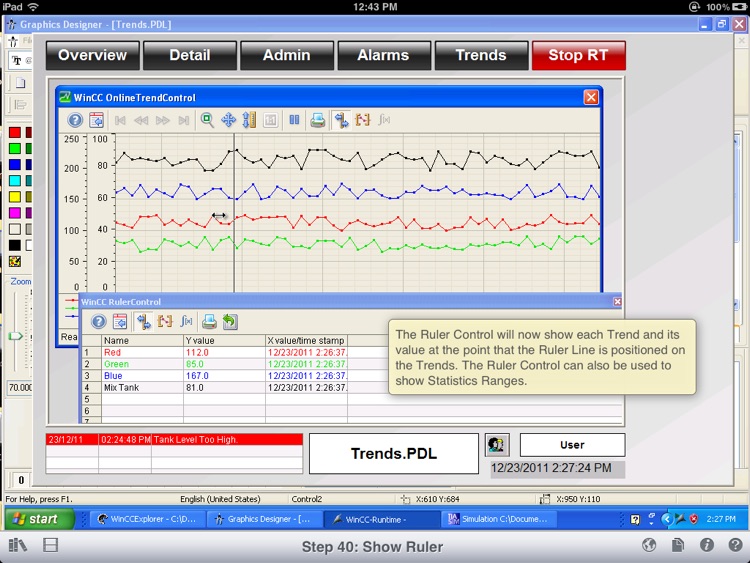Select the red color swatch in palette
This screenshot has height=563, width=750.
tap(15, 132)
